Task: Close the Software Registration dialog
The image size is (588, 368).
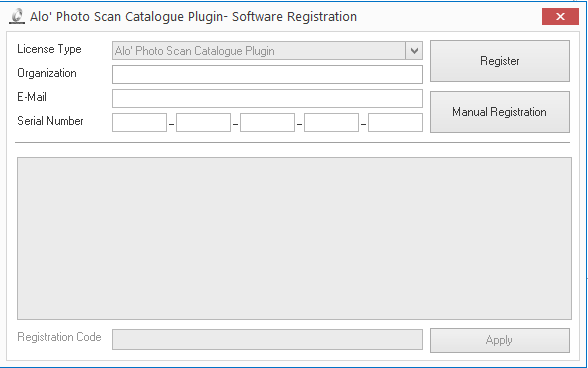Action: pyautogui.click(x=560, y=17)
